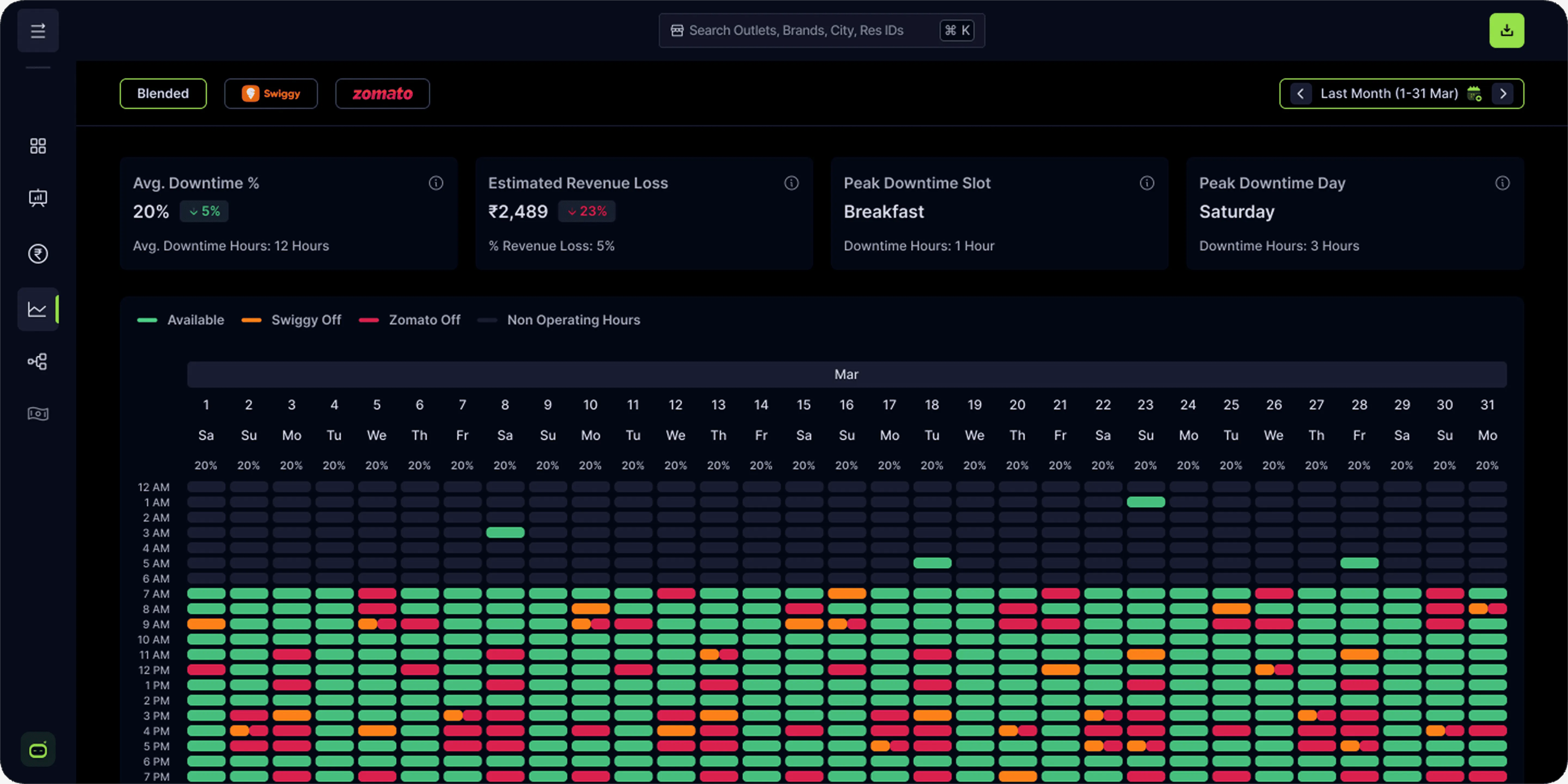1568x784 pixels.
Task: Open the cash payouts icon in sidebar
Action: point(38,414)
